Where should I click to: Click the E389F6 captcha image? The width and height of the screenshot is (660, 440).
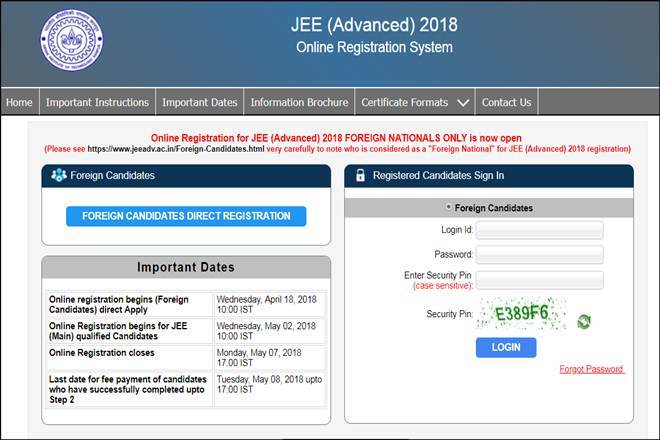tap(521, 314)
